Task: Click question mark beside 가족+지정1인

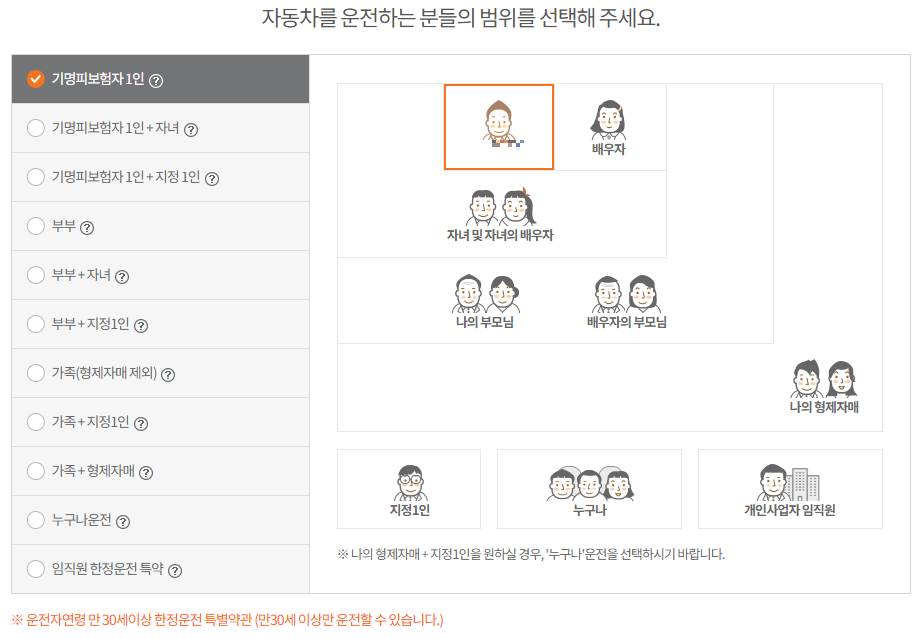Action: click(x=141, y=423)
